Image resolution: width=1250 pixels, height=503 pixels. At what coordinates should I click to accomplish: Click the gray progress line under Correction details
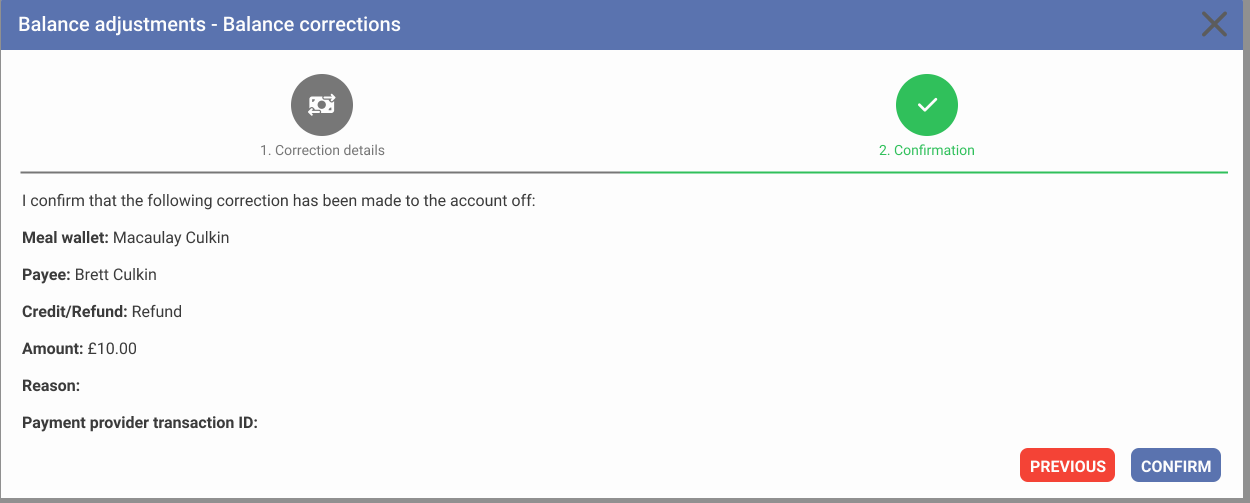[x=320, y=172]
